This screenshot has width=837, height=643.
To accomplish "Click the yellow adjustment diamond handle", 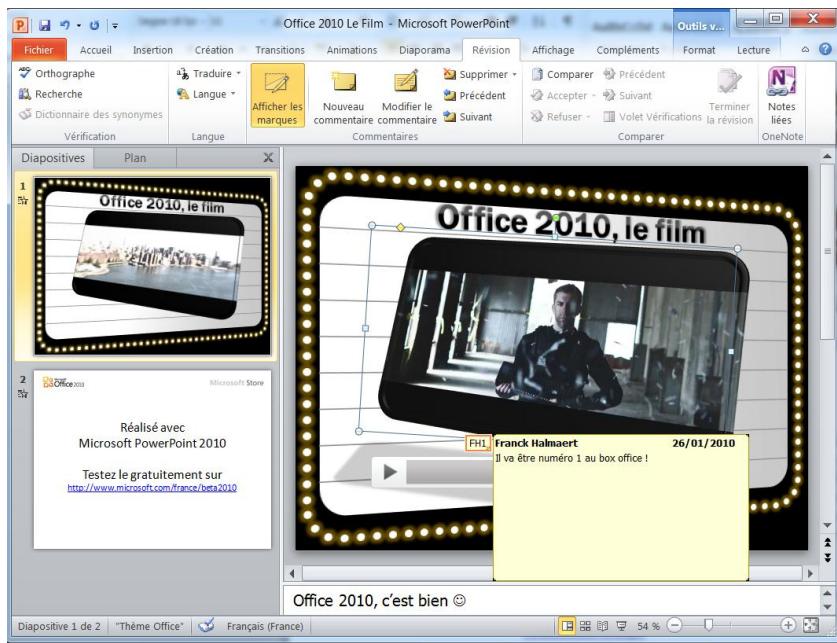I will [400, 228].
